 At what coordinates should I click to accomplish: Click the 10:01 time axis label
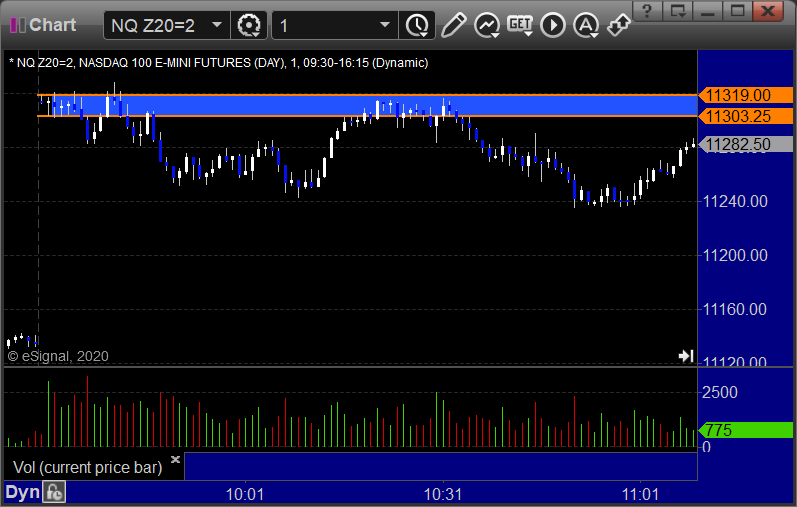[x=245, y=494]
